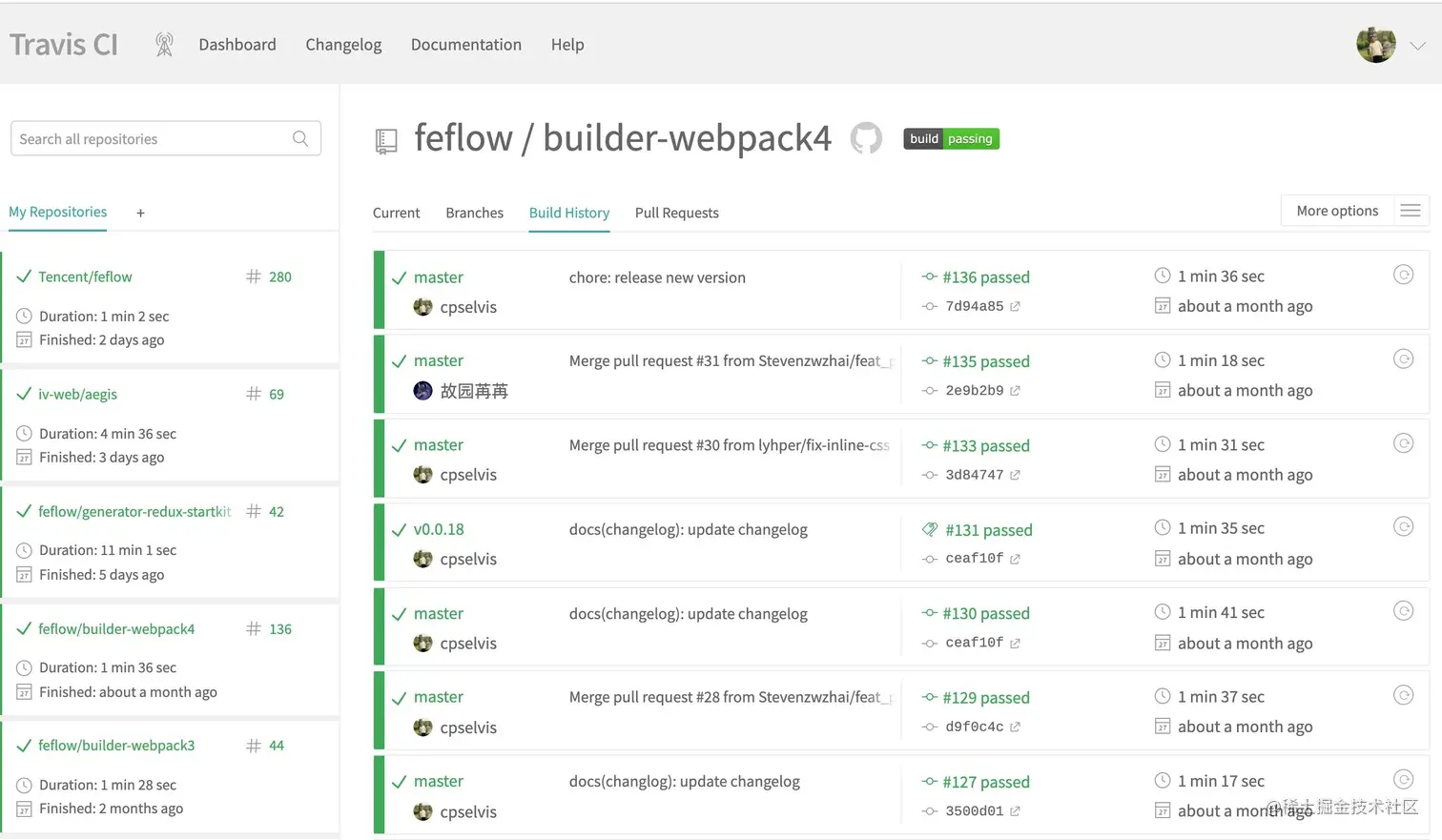Open external link icon beside commit 3d84747
The image size is (1442, 840).
coord(1015,475)
